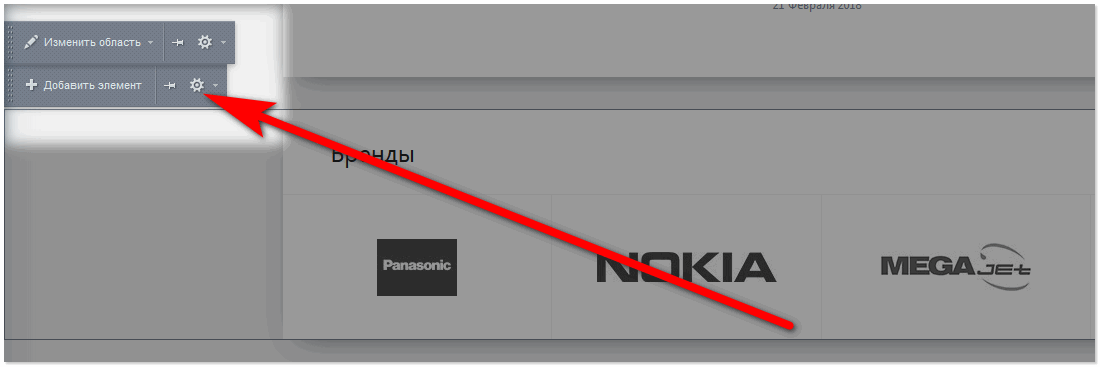Click the "21 Февраля 2018" date text

(x=817, y=6)
